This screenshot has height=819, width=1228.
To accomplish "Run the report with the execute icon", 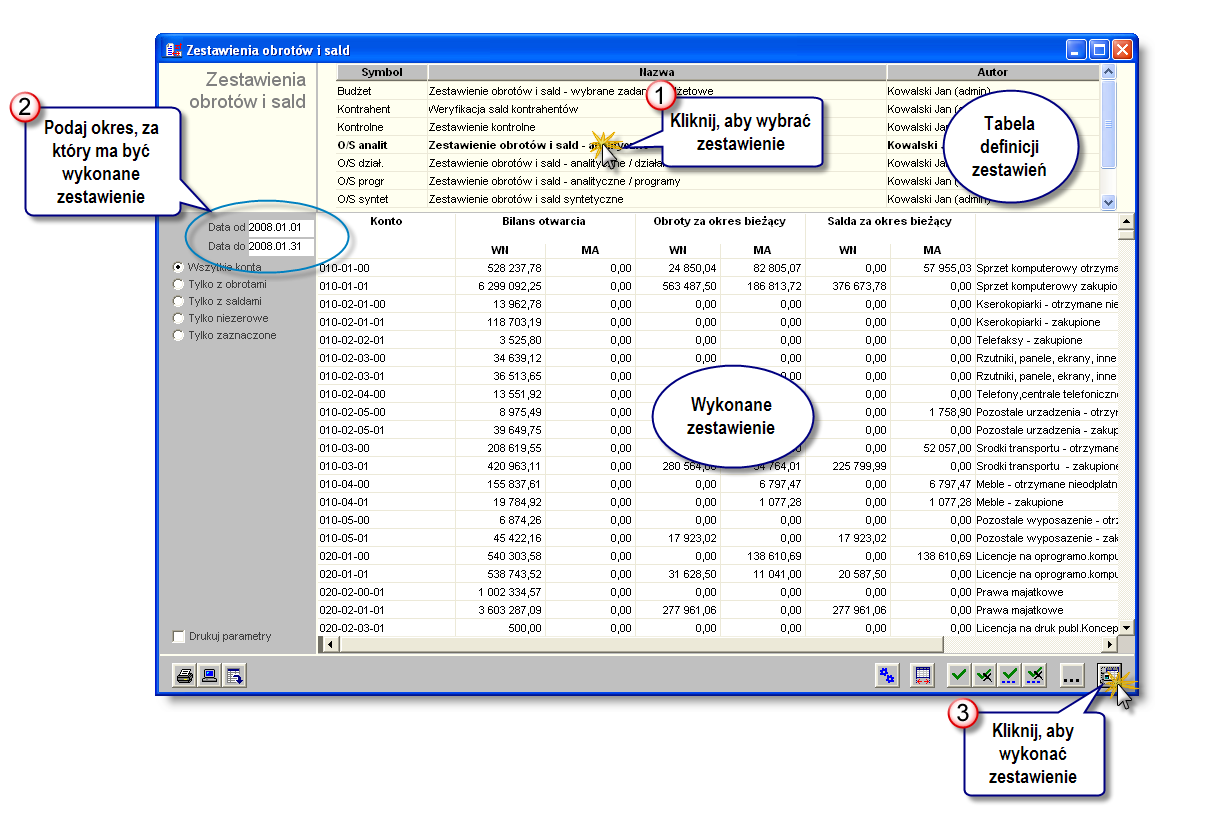I will 1110,676.
